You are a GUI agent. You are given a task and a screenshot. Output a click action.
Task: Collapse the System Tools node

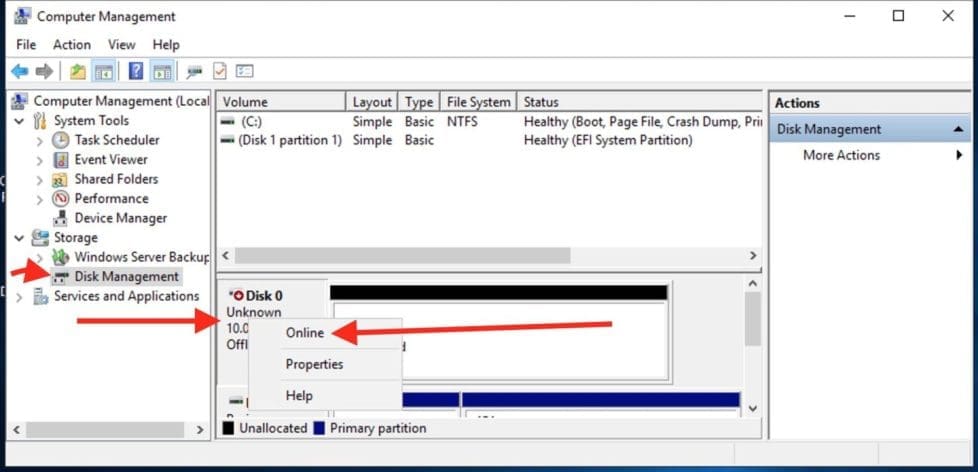(19, 121)
